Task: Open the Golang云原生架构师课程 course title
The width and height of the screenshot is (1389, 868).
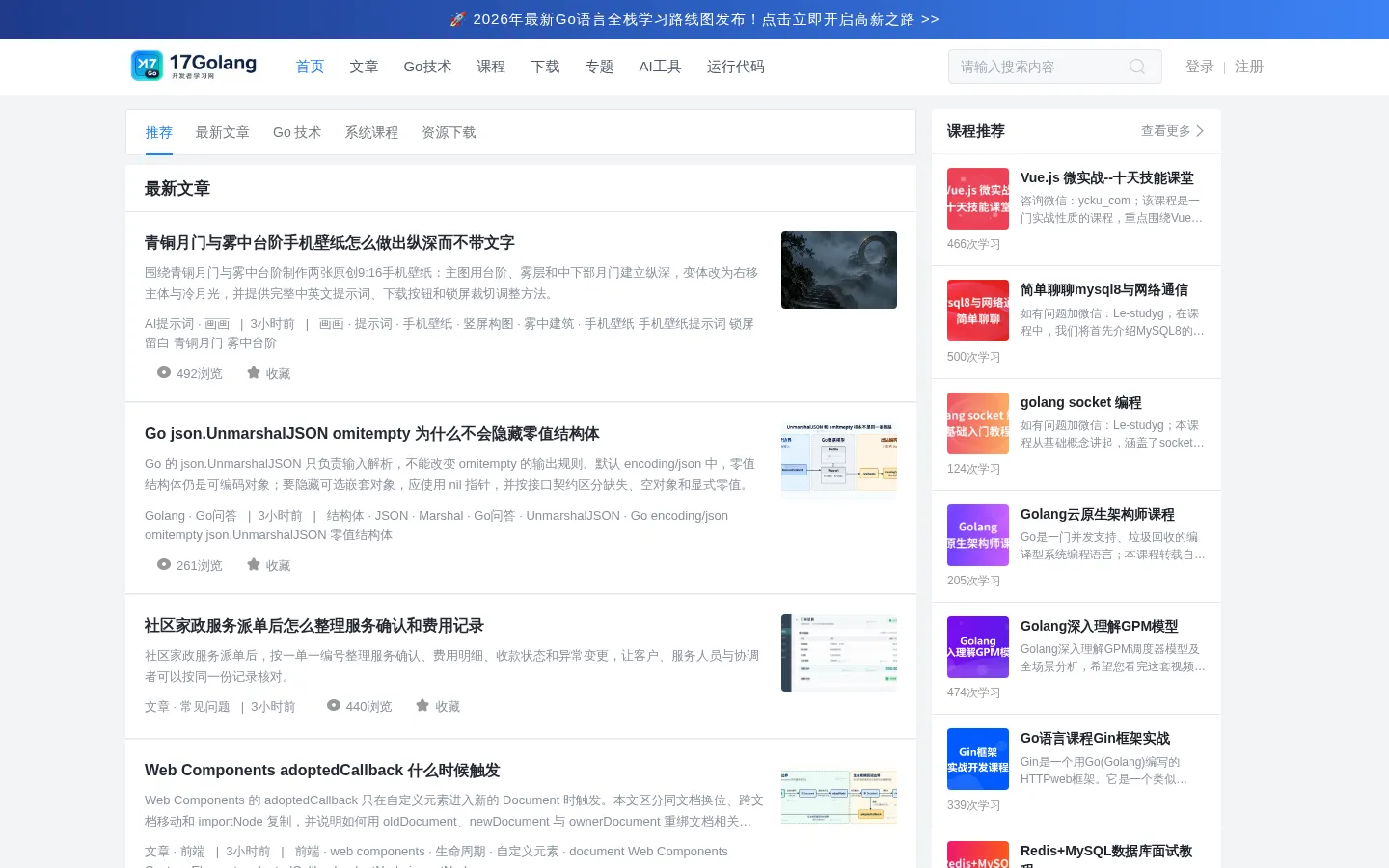Action: [1098, 514]
